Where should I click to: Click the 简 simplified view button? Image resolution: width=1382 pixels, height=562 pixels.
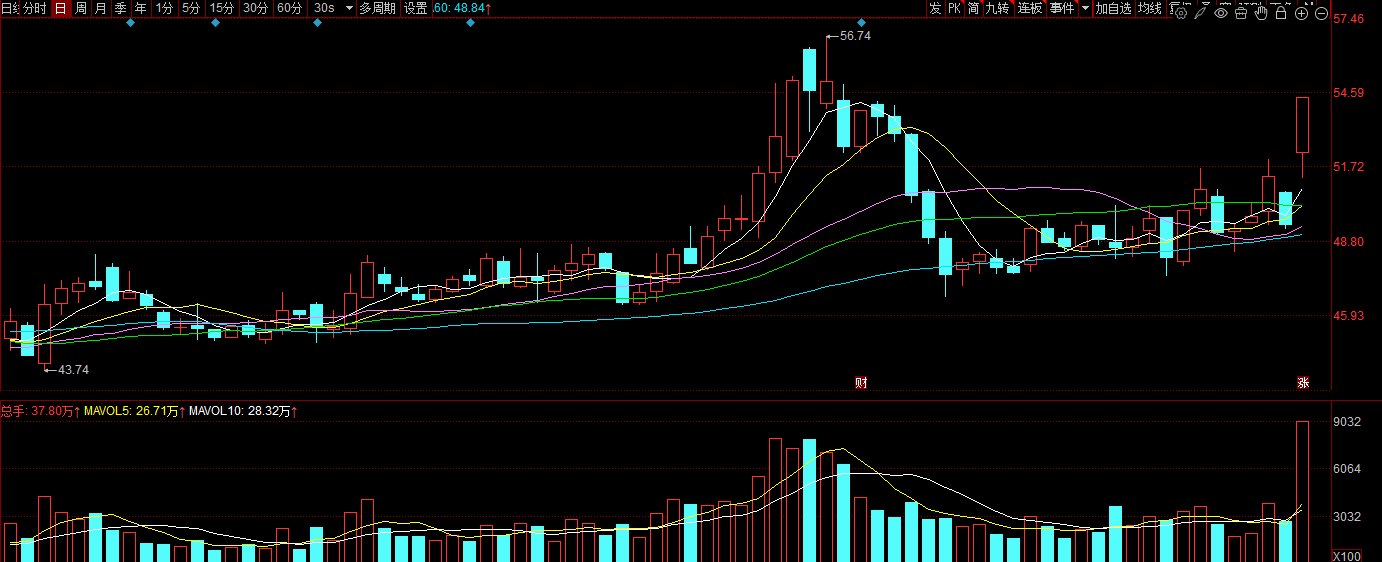pos(973,8)
